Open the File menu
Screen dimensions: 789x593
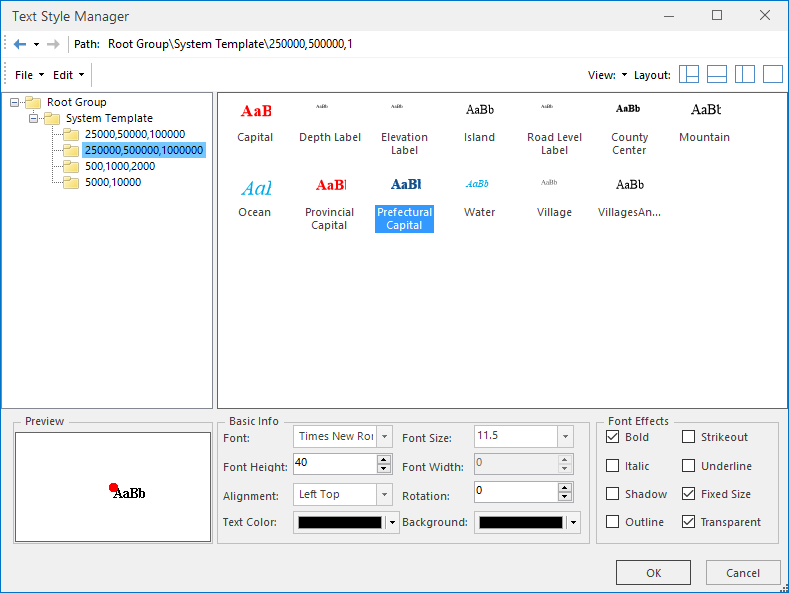coord(29,75)
